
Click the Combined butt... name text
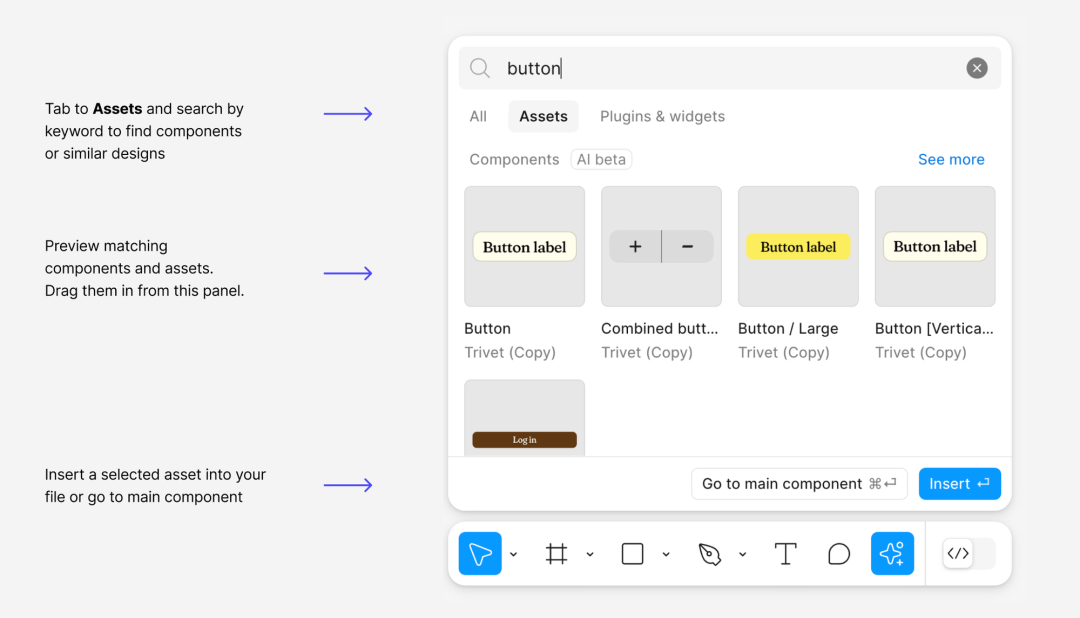click(659, 329)
